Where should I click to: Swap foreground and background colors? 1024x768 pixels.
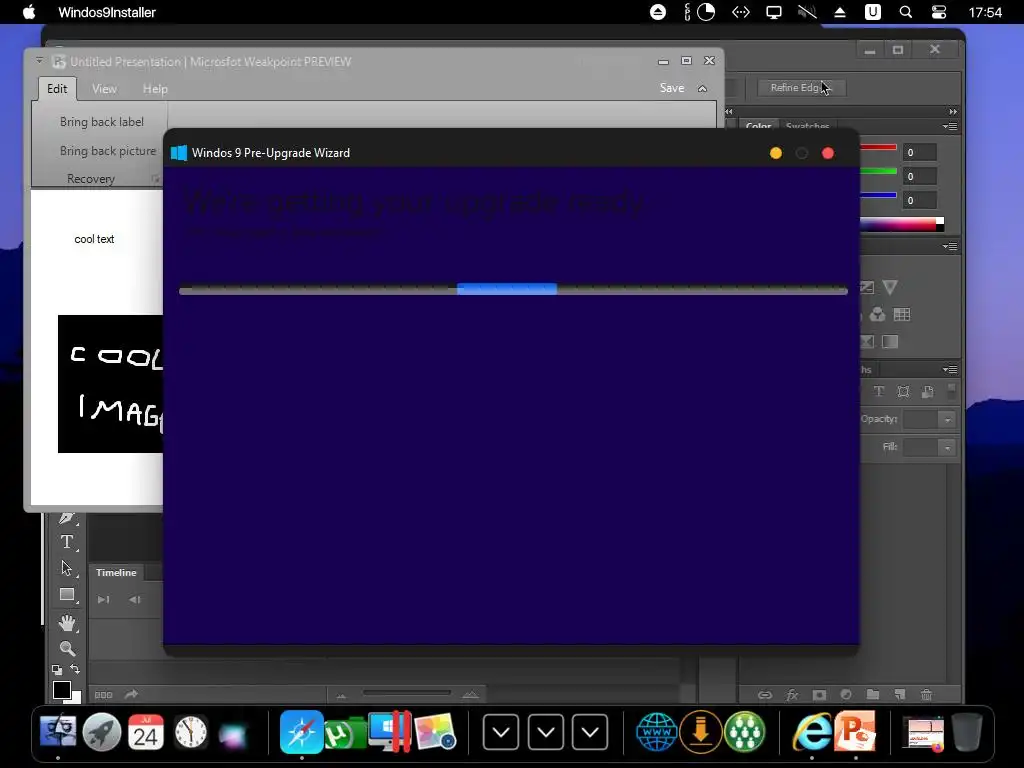pyautogui.click(x=75, y=669)
